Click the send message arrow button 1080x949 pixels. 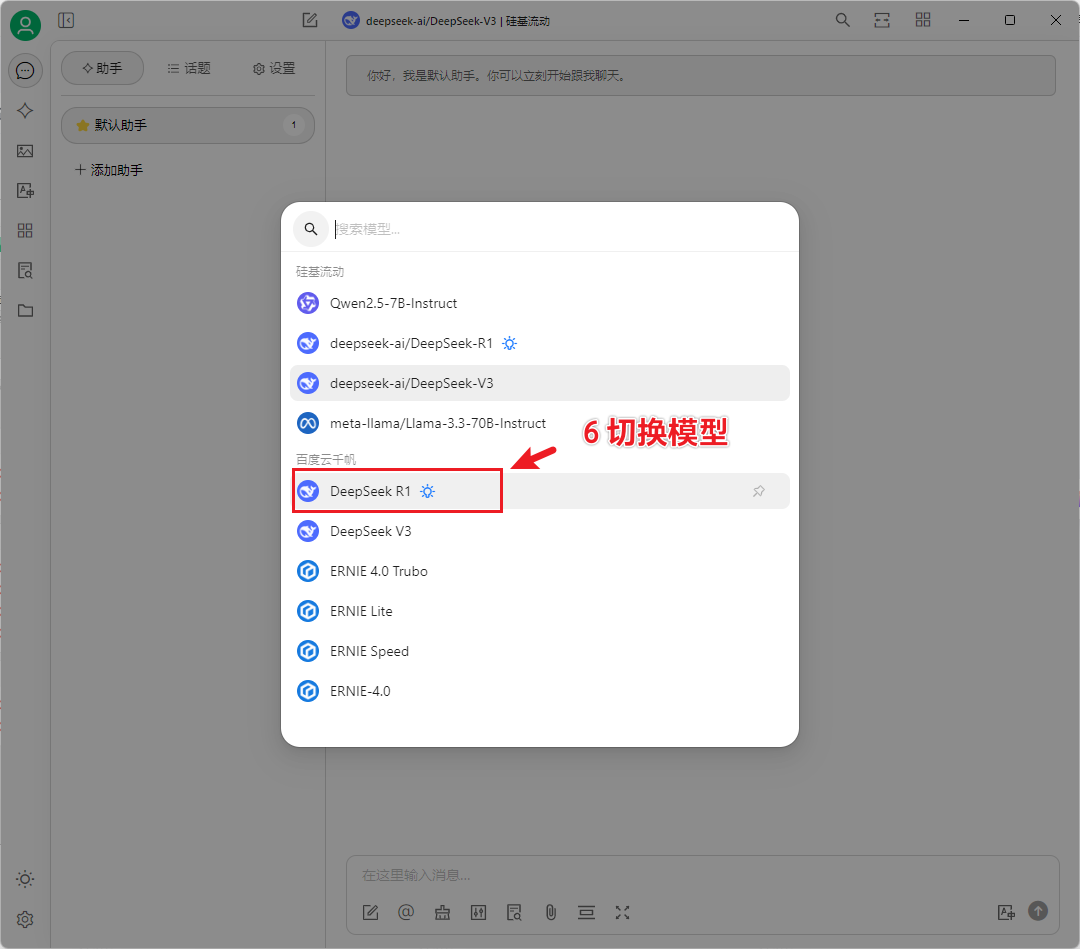click(x=1038, y=911)
